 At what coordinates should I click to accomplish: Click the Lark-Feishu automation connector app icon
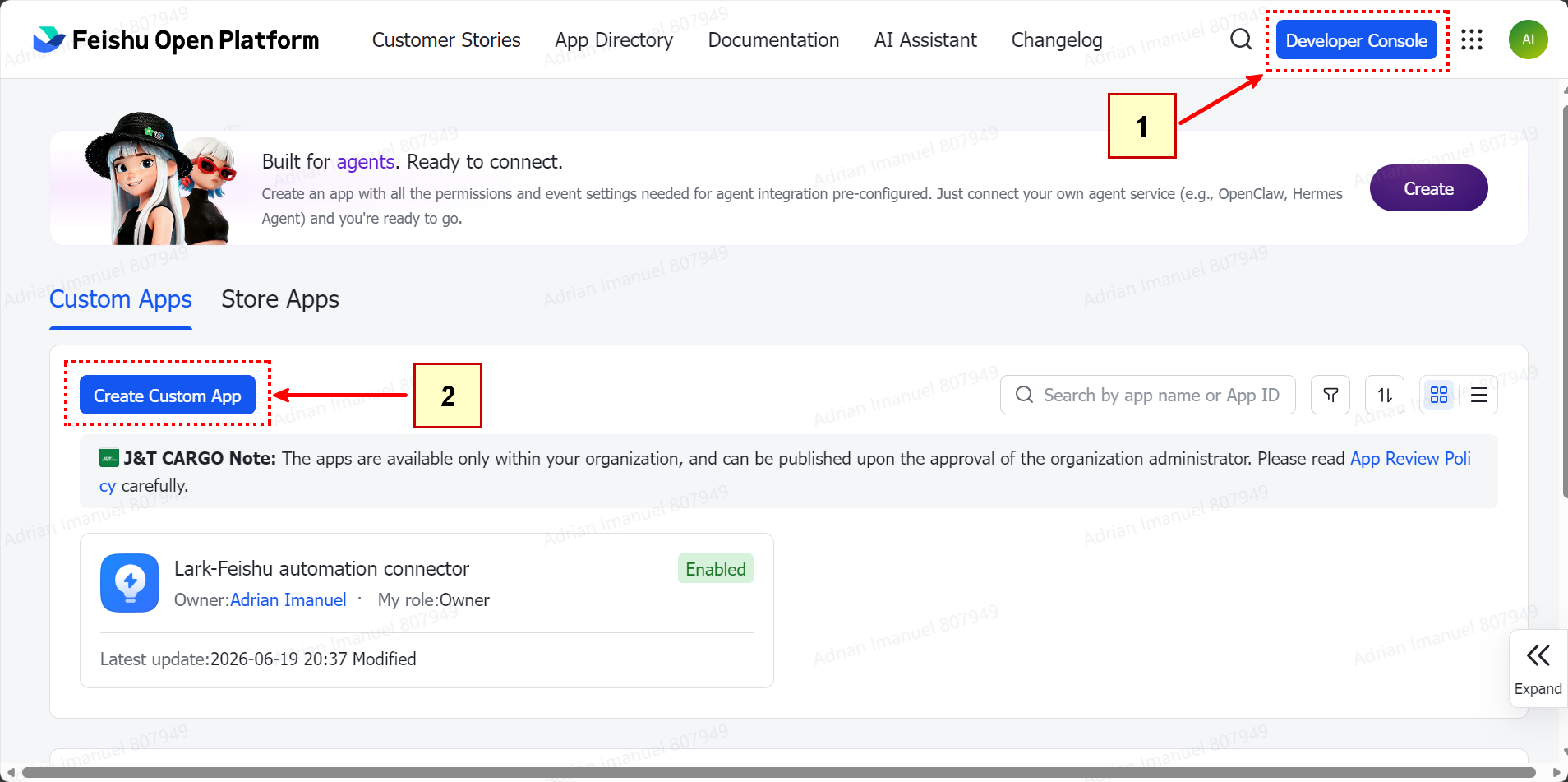130,583
